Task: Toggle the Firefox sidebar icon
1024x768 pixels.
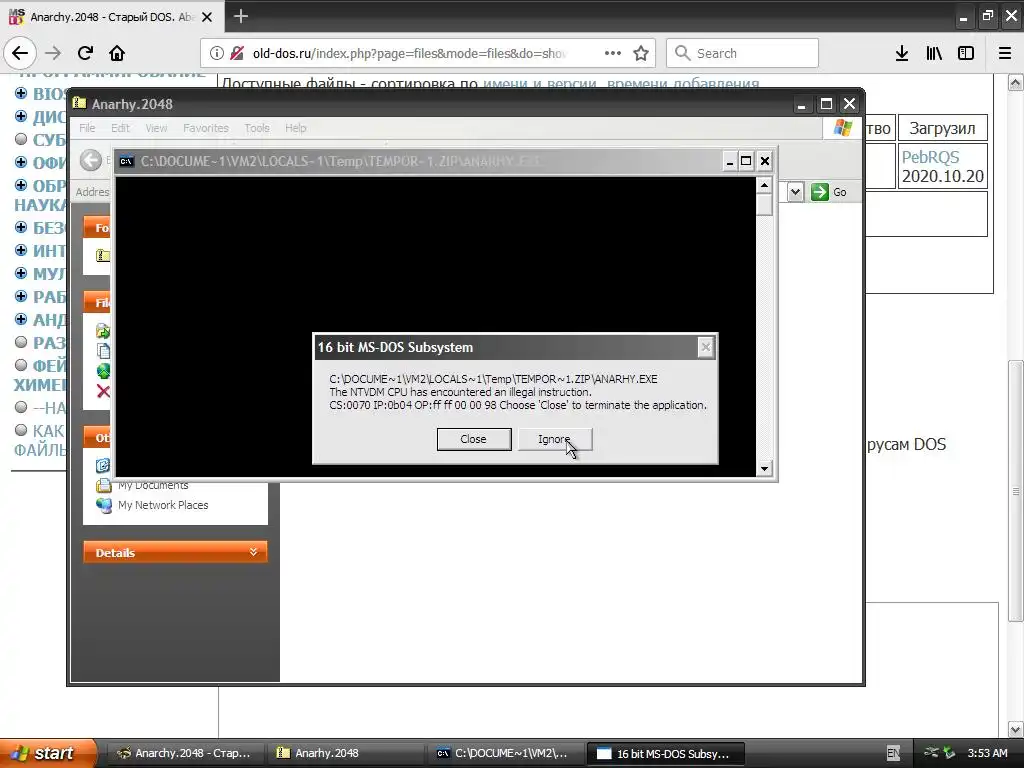Action: 966,54
